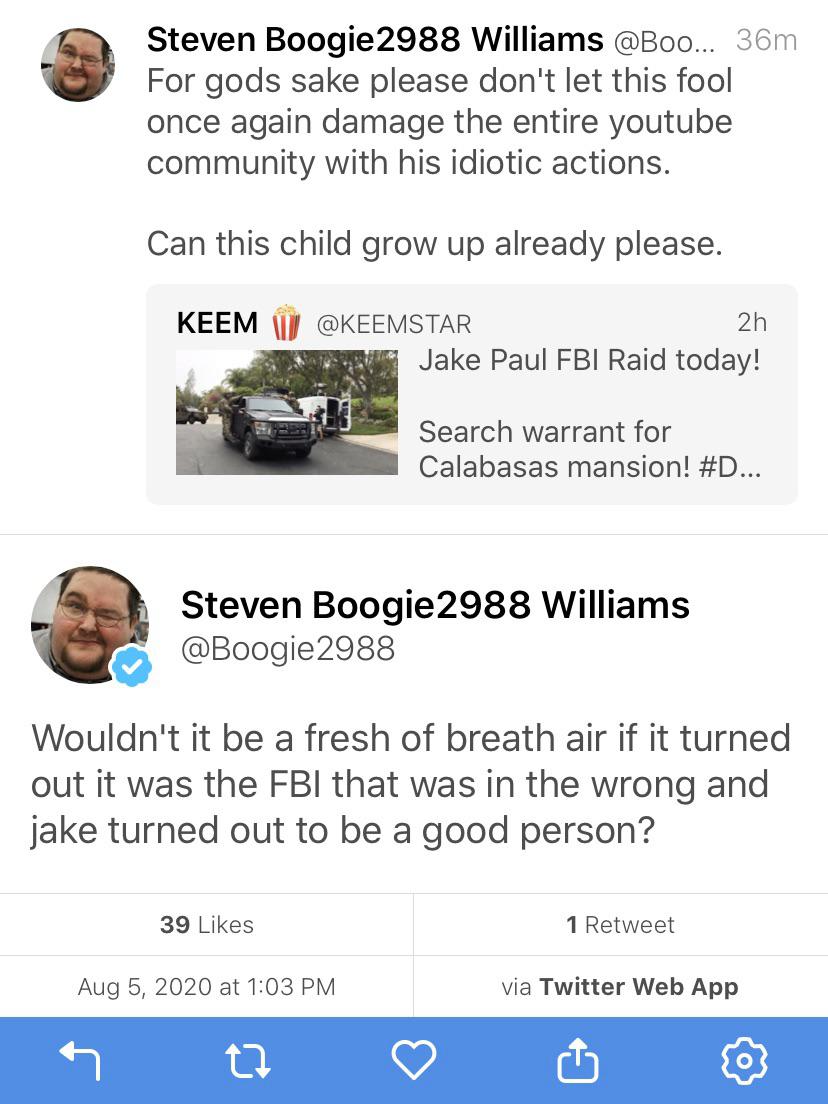This screenshot has height=1104, width=828.
Task: Tap the blue verified badge
Action: 132,667
